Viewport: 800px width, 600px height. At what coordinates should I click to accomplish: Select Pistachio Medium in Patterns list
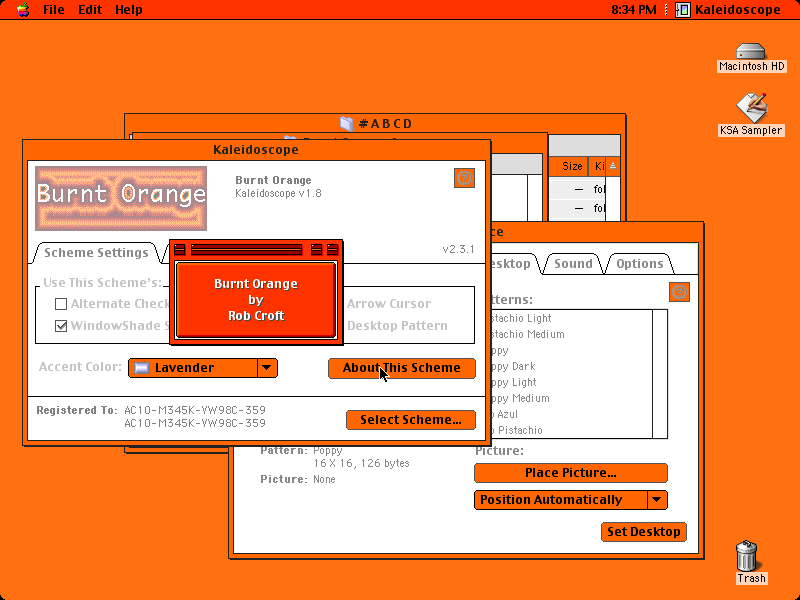[568, 334]
